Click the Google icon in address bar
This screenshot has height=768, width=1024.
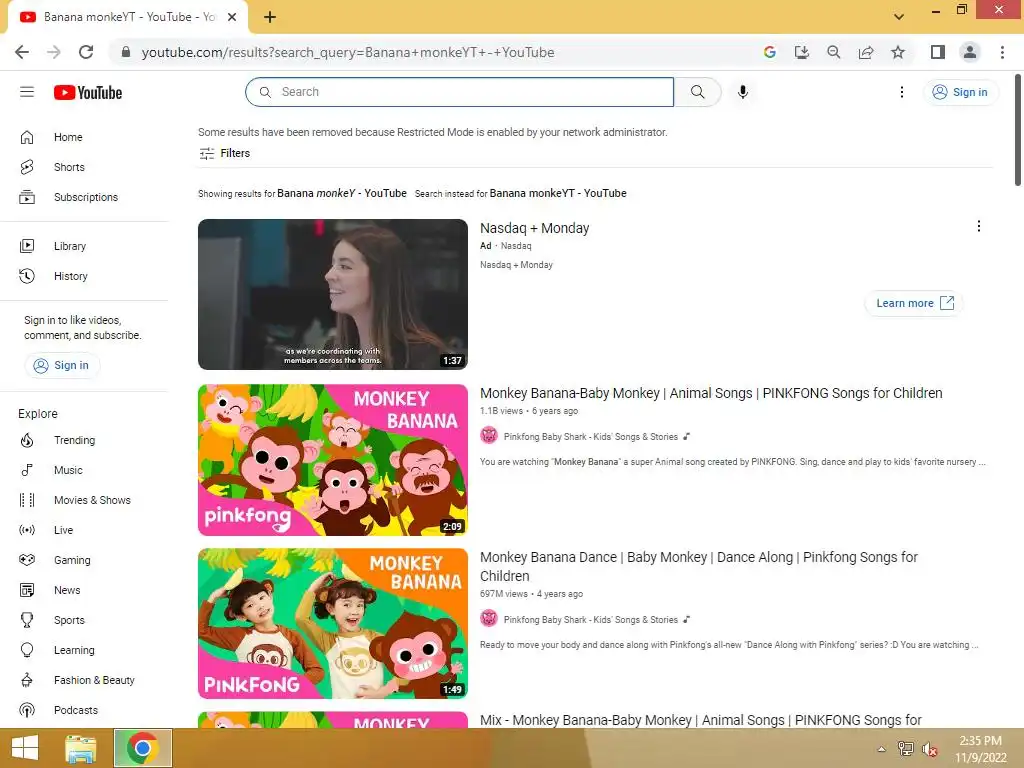pyautogui.click(x=770, y=52)
